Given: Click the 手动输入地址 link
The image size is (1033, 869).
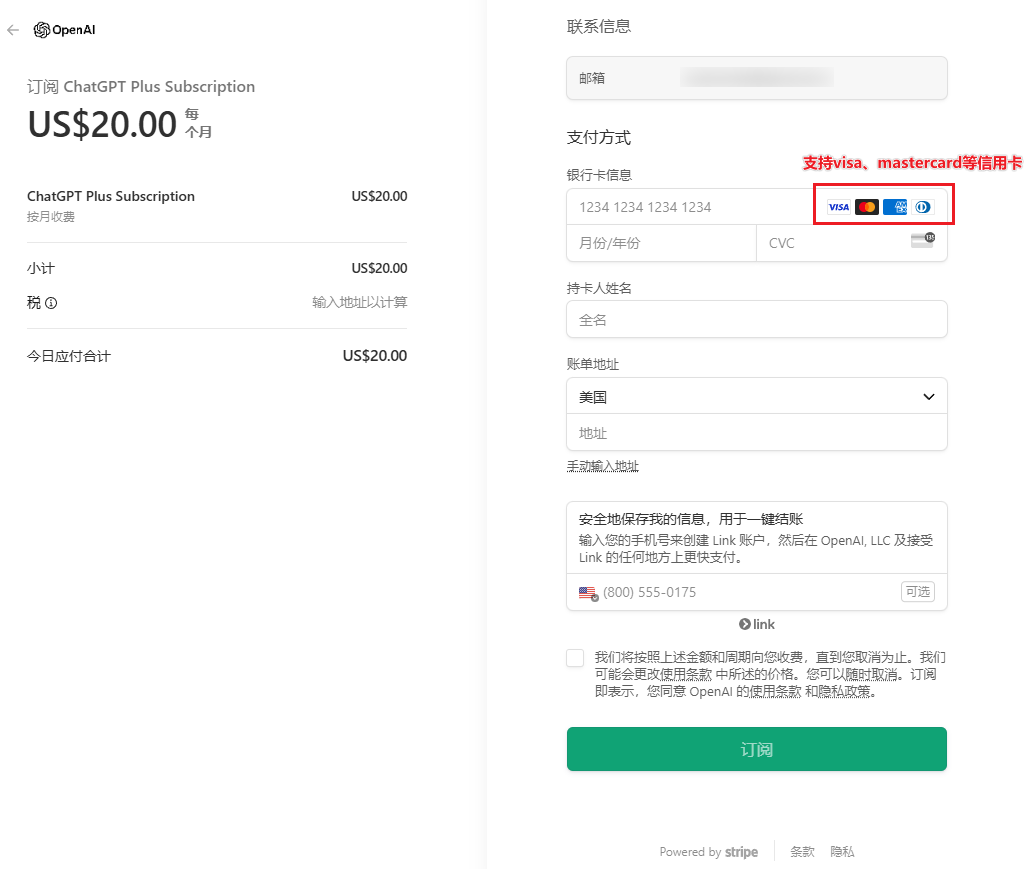Looking at the screenshot, I should [x=602, y=466].
